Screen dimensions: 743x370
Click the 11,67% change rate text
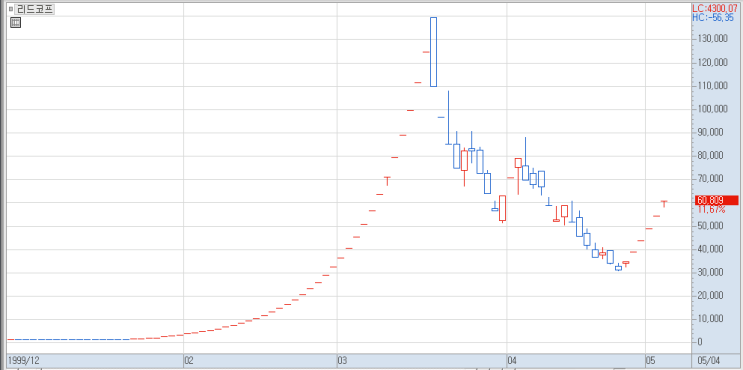711,209
